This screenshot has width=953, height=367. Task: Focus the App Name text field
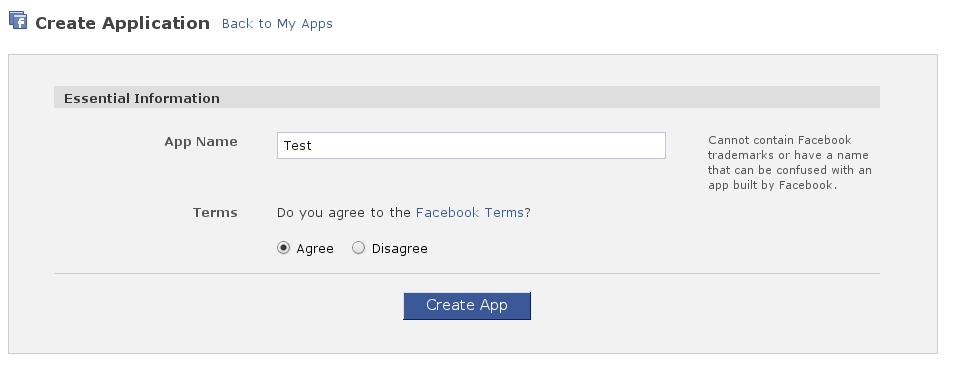coord(471,145)
